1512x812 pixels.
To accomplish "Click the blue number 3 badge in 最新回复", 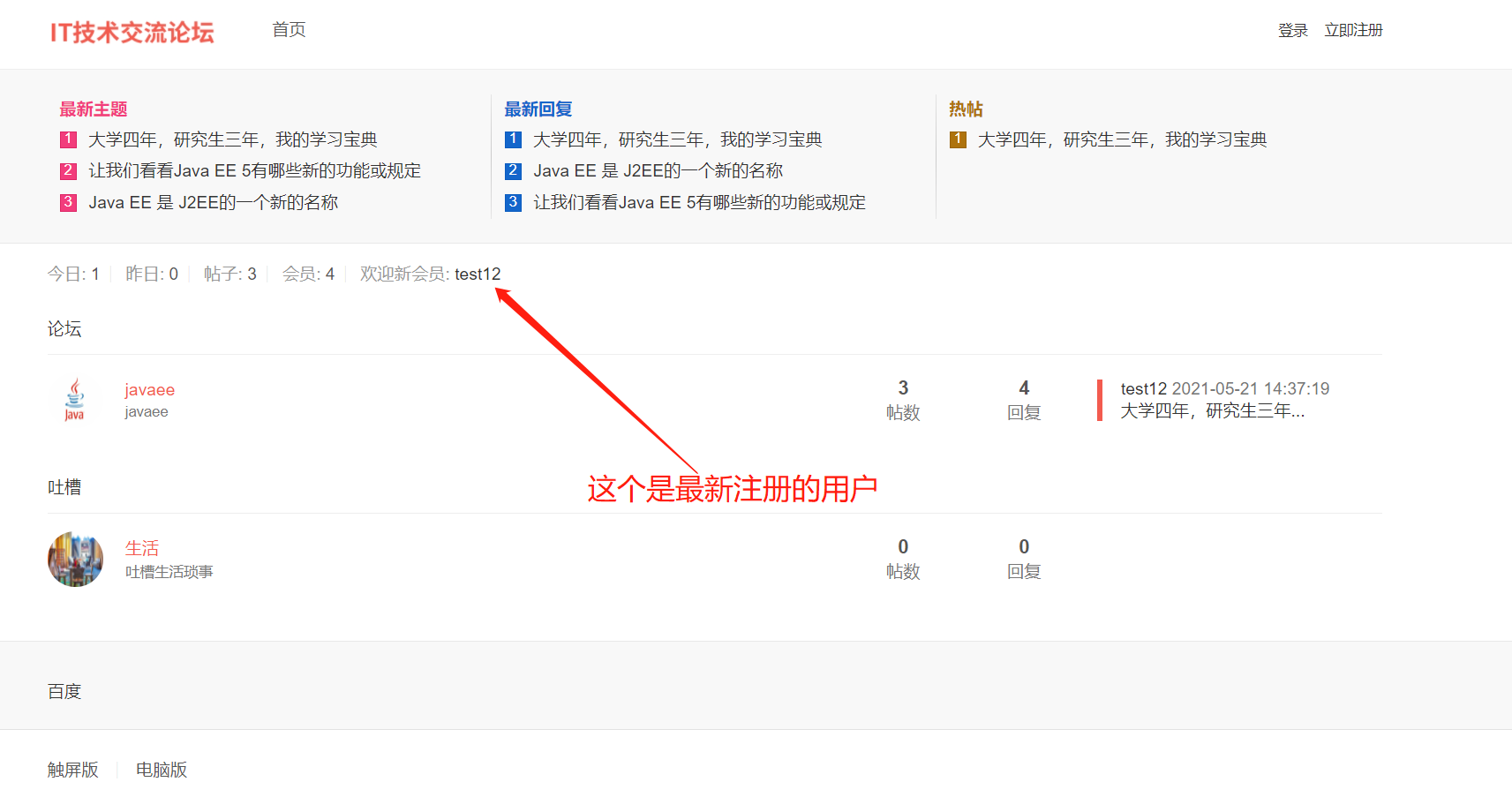I will click(x=513, y=202).
